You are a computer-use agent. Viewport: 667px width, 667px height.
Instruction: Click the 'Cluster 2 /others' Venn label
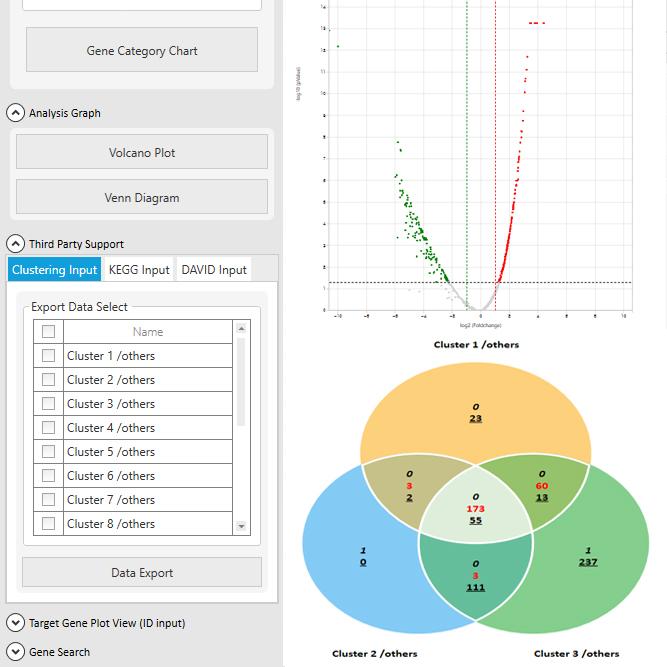pyautogui.click(x=374, y=654)
